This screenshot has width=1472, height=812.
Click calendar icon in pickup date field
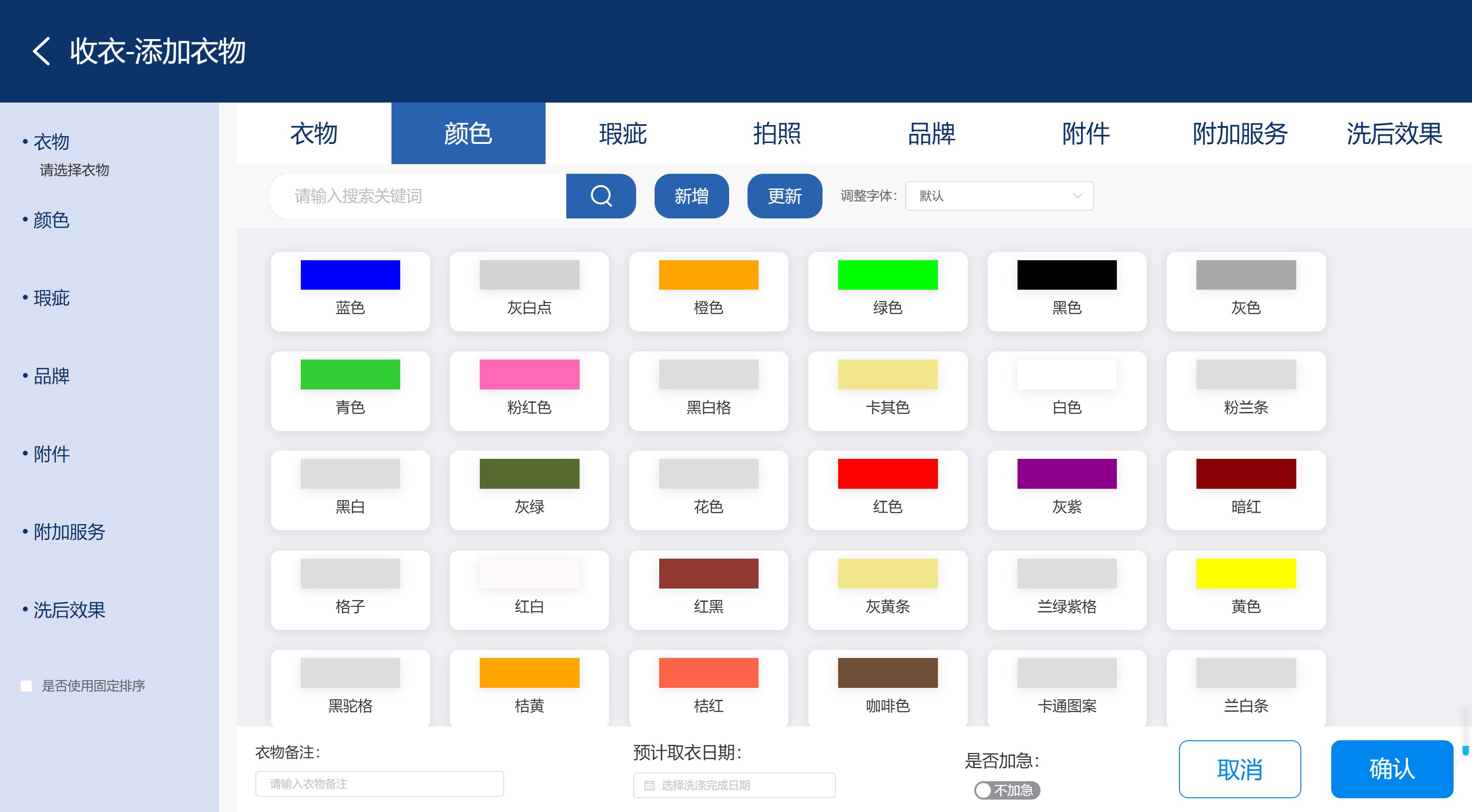click(649, 785)
